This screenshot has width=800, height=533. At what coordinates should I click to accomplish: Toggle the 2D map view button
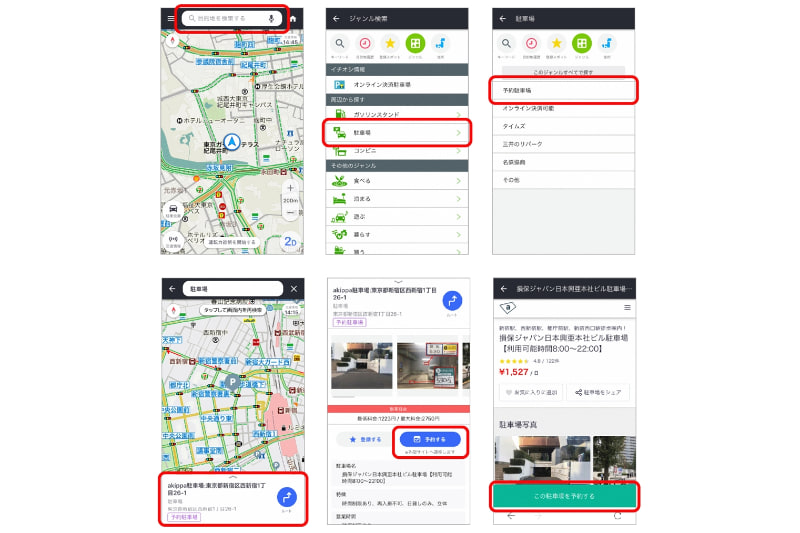click(x=290, y=241)
